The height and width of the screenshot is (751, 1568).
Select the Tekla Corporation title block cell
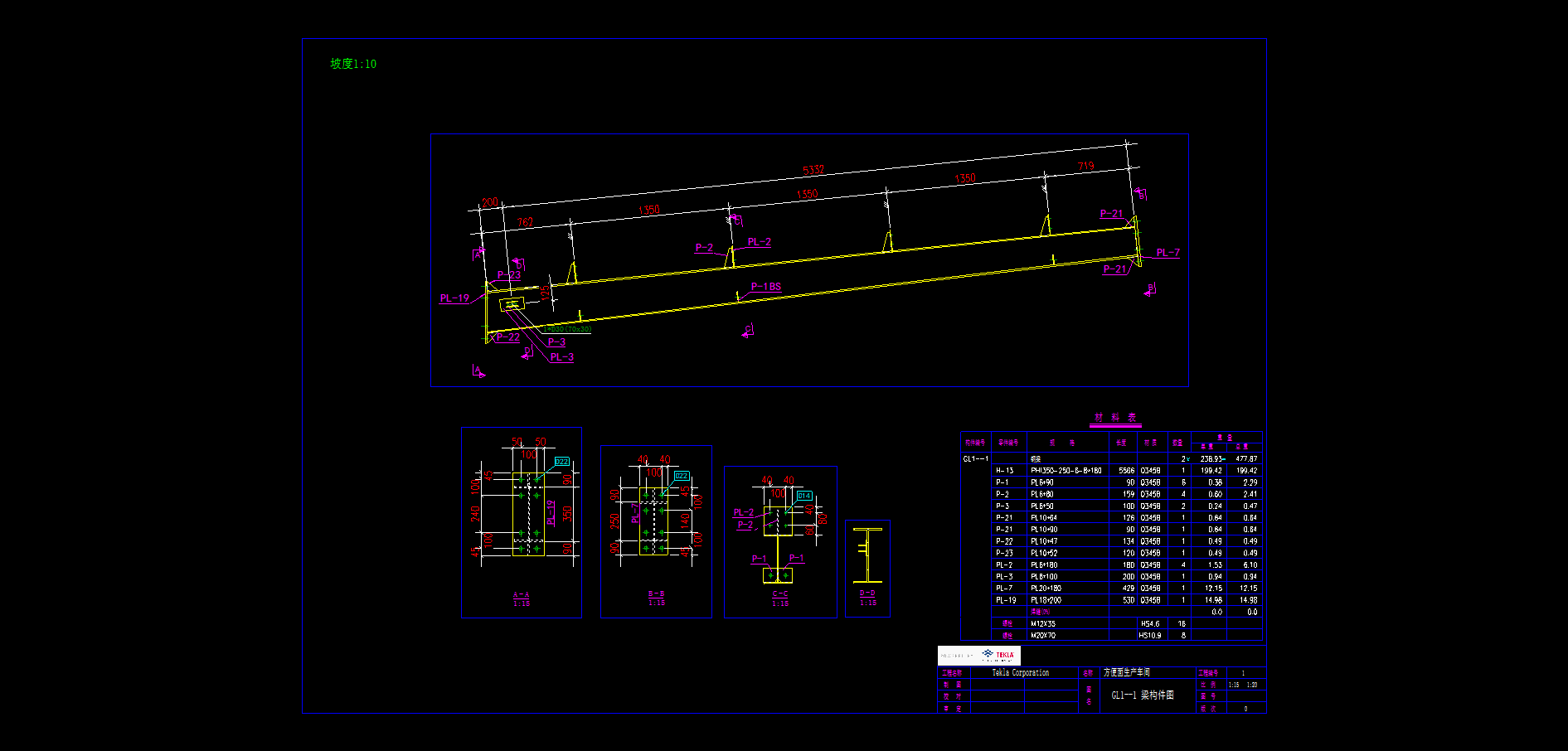pyautogui.click(x=1020, y=673)
